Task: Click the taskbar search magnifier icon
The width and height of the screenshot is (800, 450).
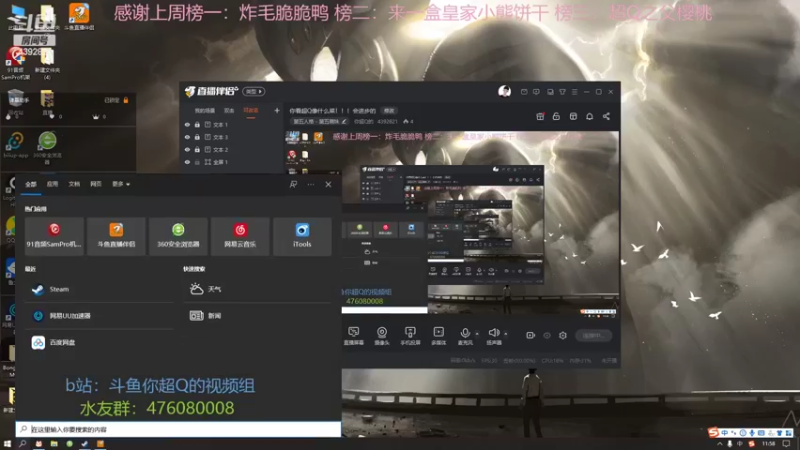Action: (23, 444)
